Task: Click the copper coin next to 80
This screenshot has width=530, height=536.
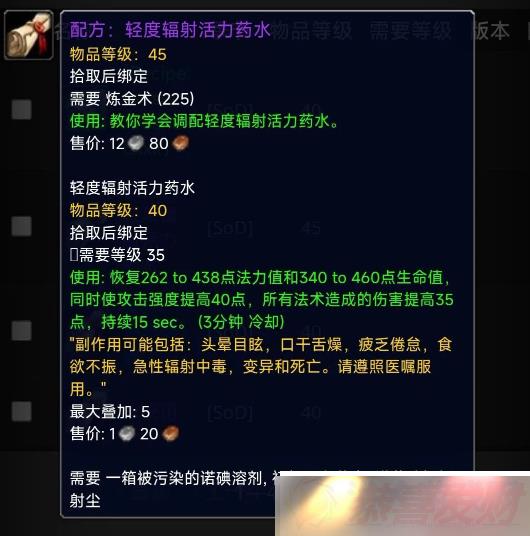Action: (180, 143)
